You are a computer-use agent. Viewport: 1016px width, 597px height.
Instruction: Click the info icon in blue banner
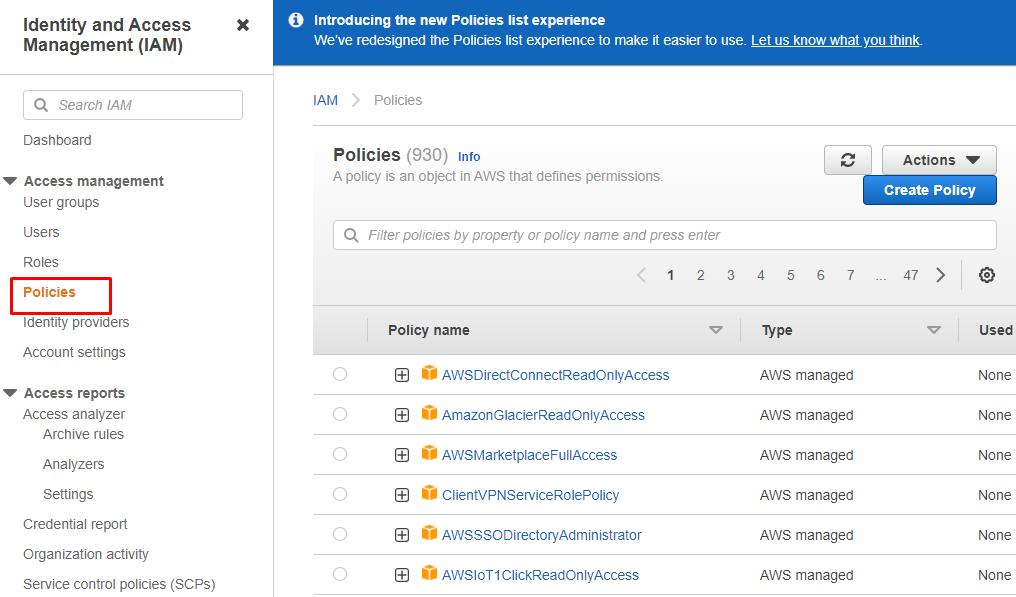pyautogui.click(x=296, y=20)
